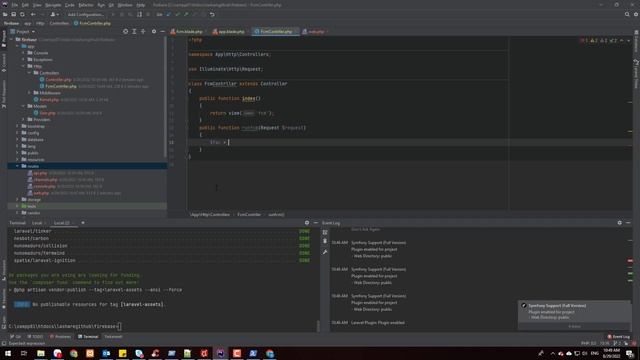This screenshot has width=640, height=360.
Task: Click the Controllers breadcrumb in the navigation bar
Action: click(x=59, y=23)
